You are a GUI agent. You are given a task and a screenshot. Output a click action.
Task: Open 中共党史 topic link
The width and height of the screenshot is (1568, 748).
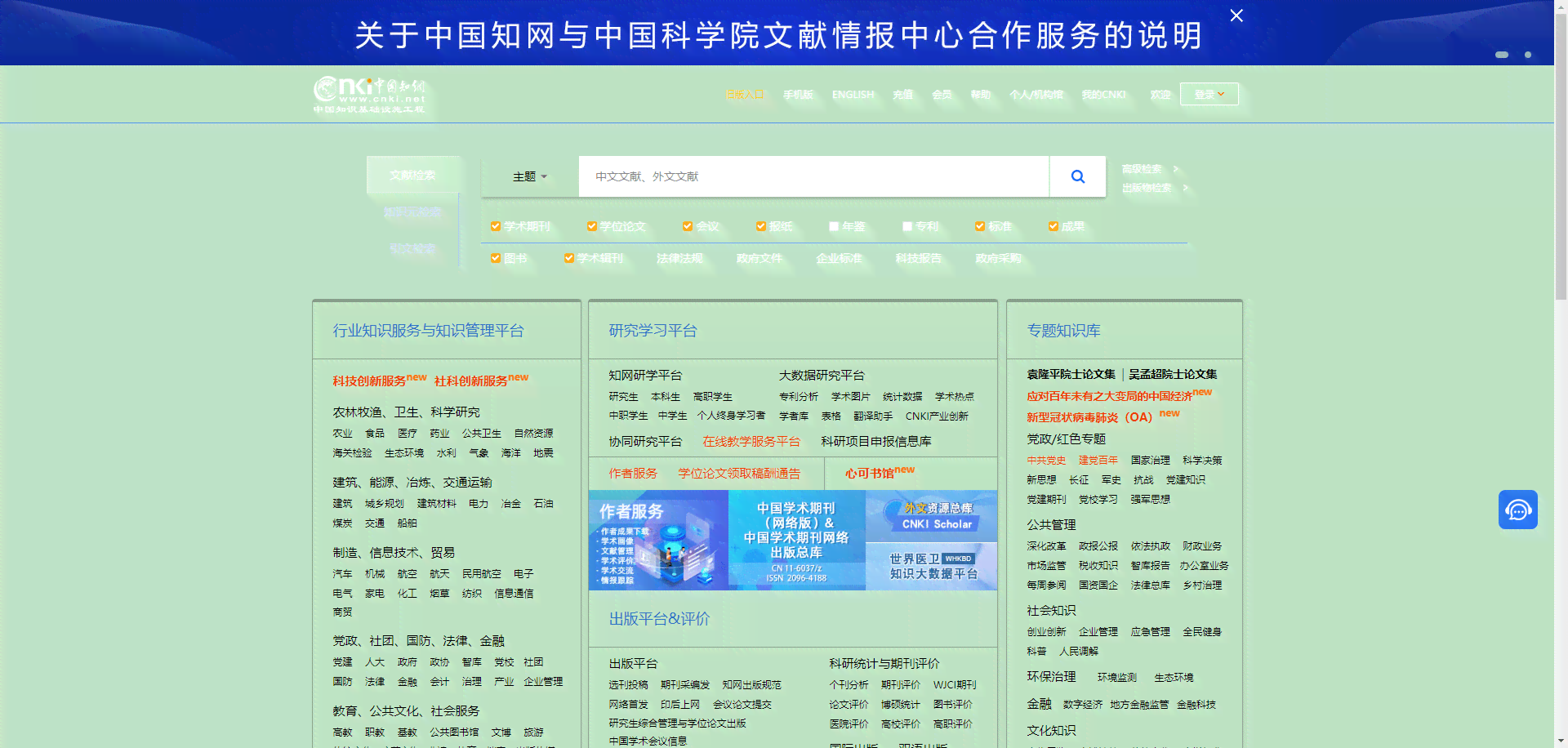click(1046, 461)
